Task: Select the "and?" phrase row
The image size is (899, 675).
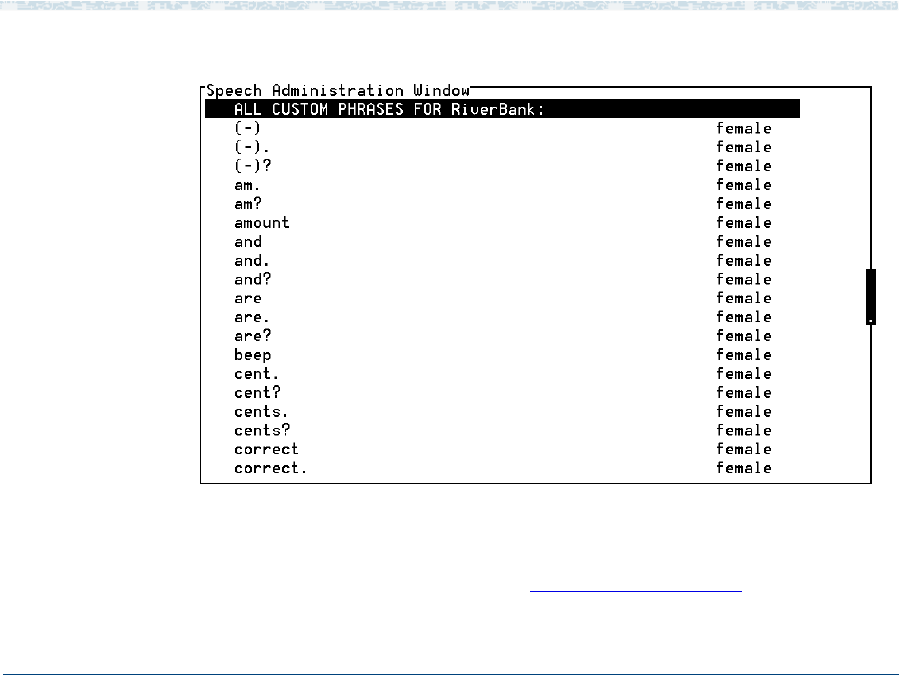Action: [x=502, y=279]
